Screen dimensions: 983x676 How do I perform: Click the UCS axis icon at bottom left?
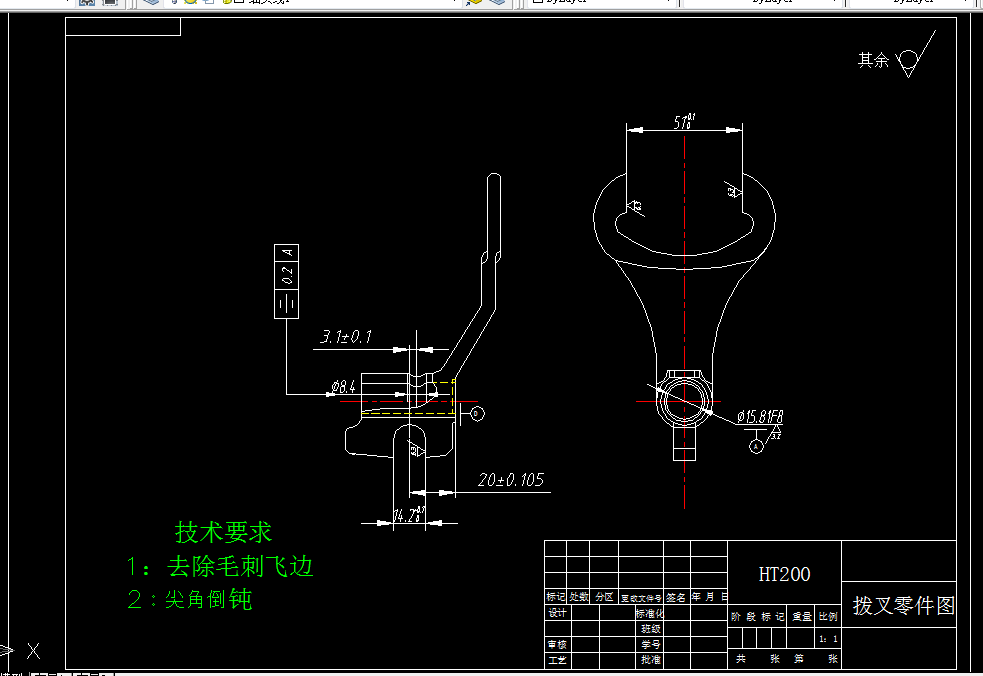[33, 650]
